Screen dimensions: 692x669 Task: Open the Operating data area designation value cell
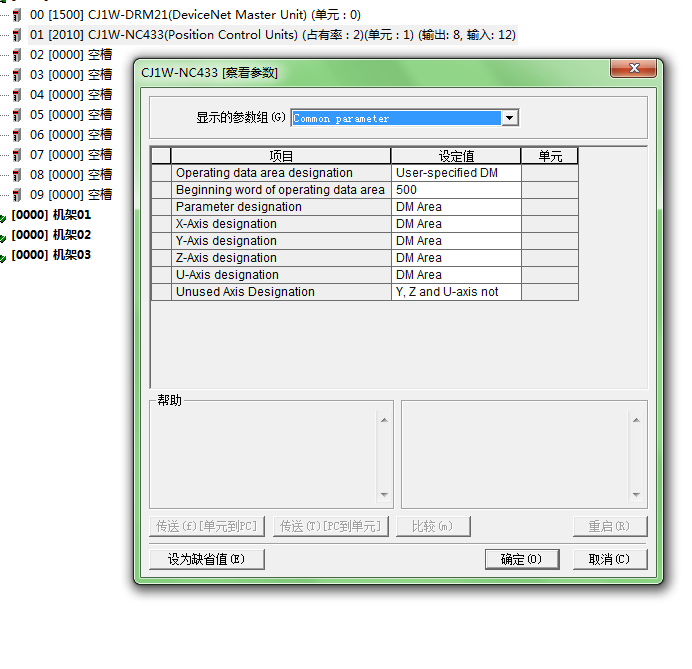pos(455,173)
